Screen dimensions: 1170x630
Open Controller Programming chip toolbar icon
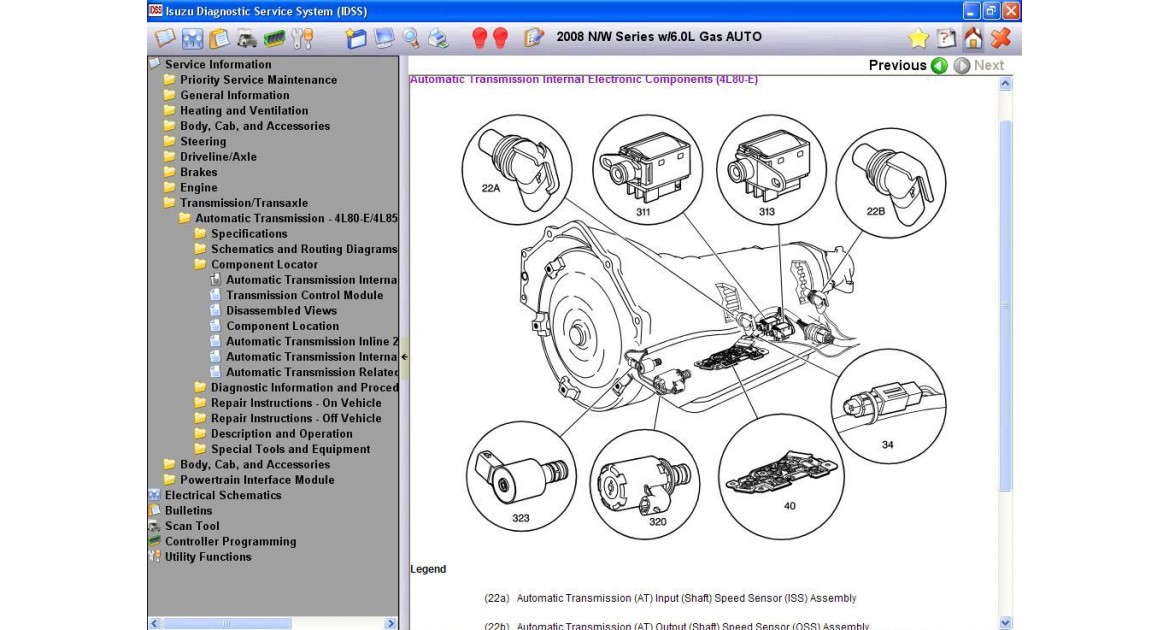point(275,37)
